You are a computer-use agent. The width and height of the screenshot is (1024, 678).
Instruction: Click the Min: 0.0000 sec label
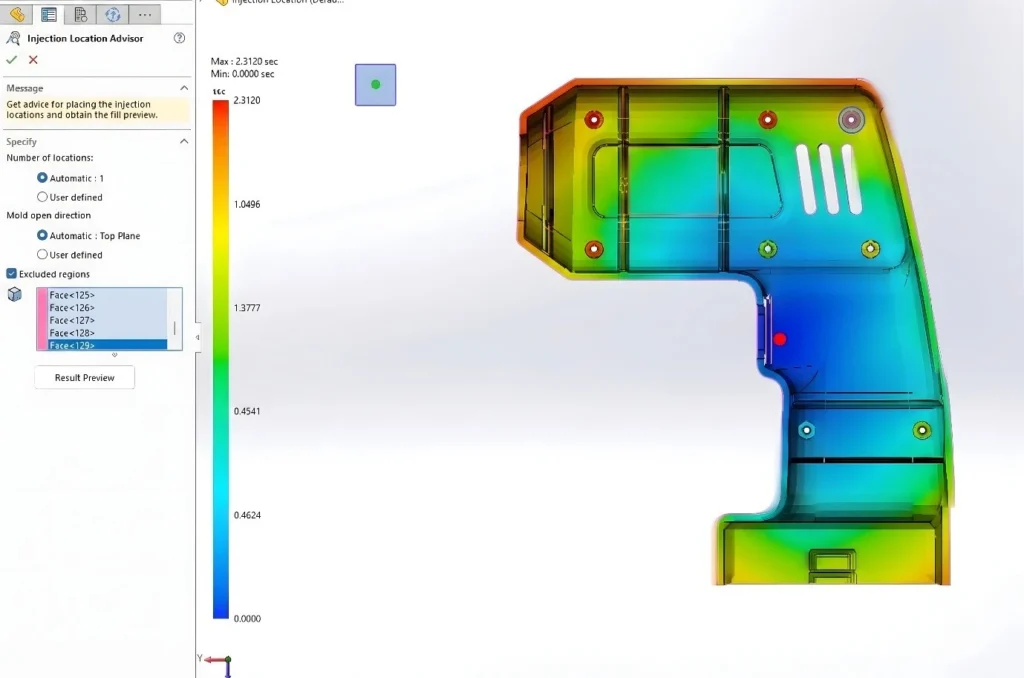click(x=242, y=74)
